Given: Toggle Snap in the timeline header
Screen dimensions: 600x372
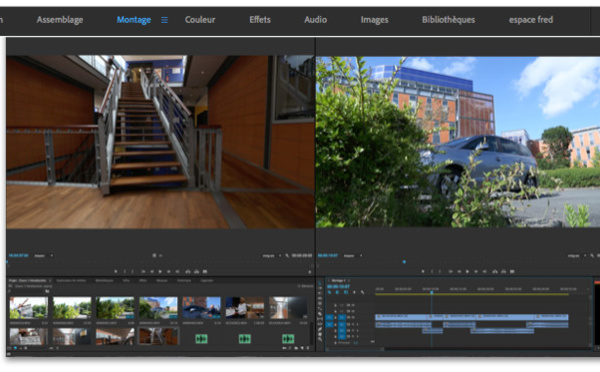Looking at the screenshot, I should click(x=337, y=292).
